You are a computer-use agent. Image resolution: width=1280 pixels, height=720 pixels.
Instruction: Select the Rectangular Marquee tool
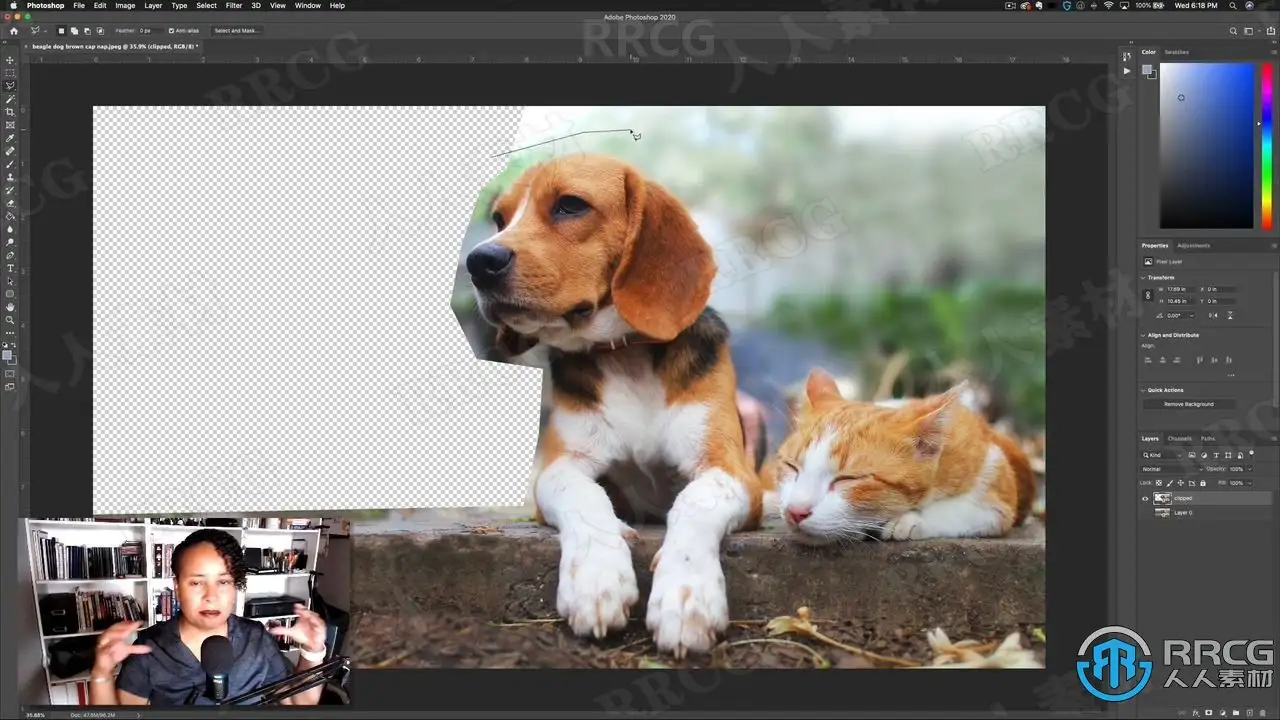pos(10,73)
